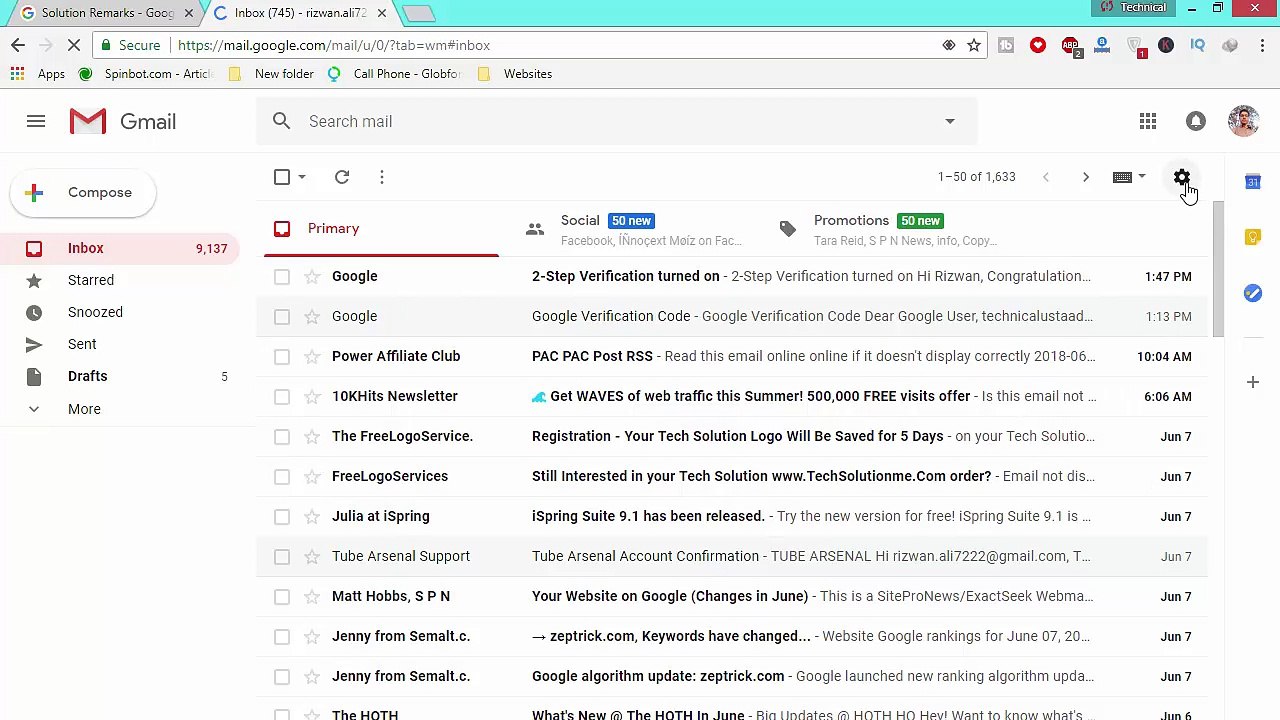Open the Snoozed folder
This screenshot has height=720, width=1280.
coord(120,312)
